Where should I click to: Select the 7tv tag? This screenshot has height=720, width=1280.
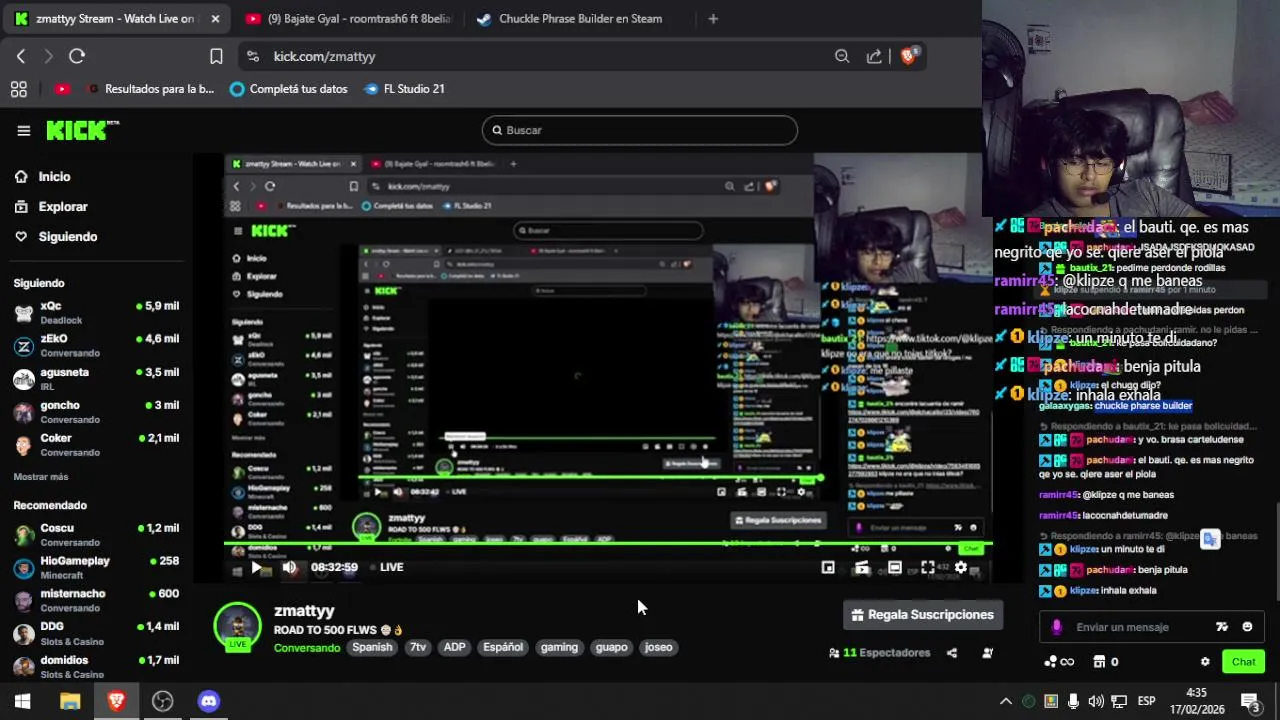[x=418, y=647]
